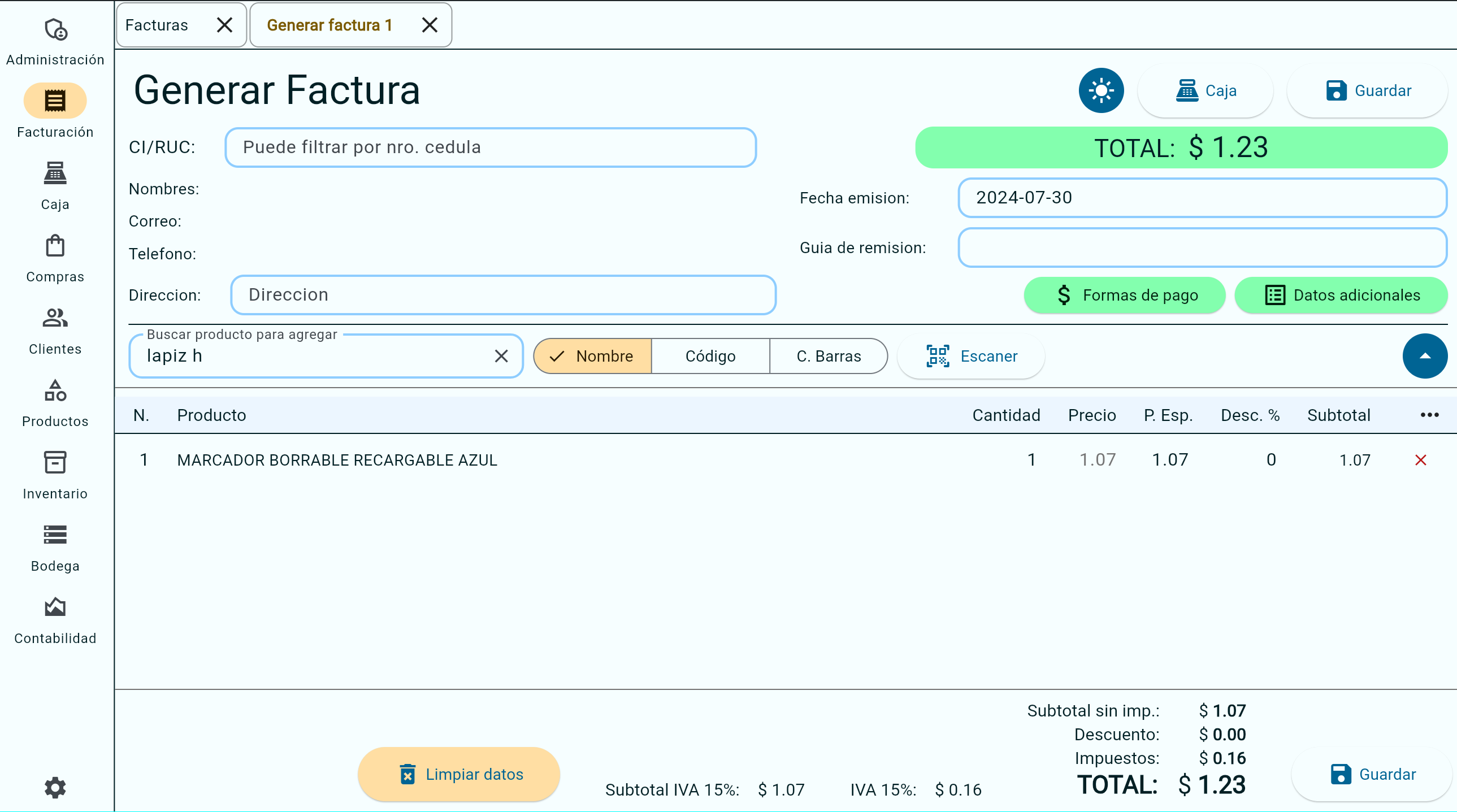Viewport: 1457px width, 812px height.
Task: Open Fecha emision date field
Action: 1202,198
